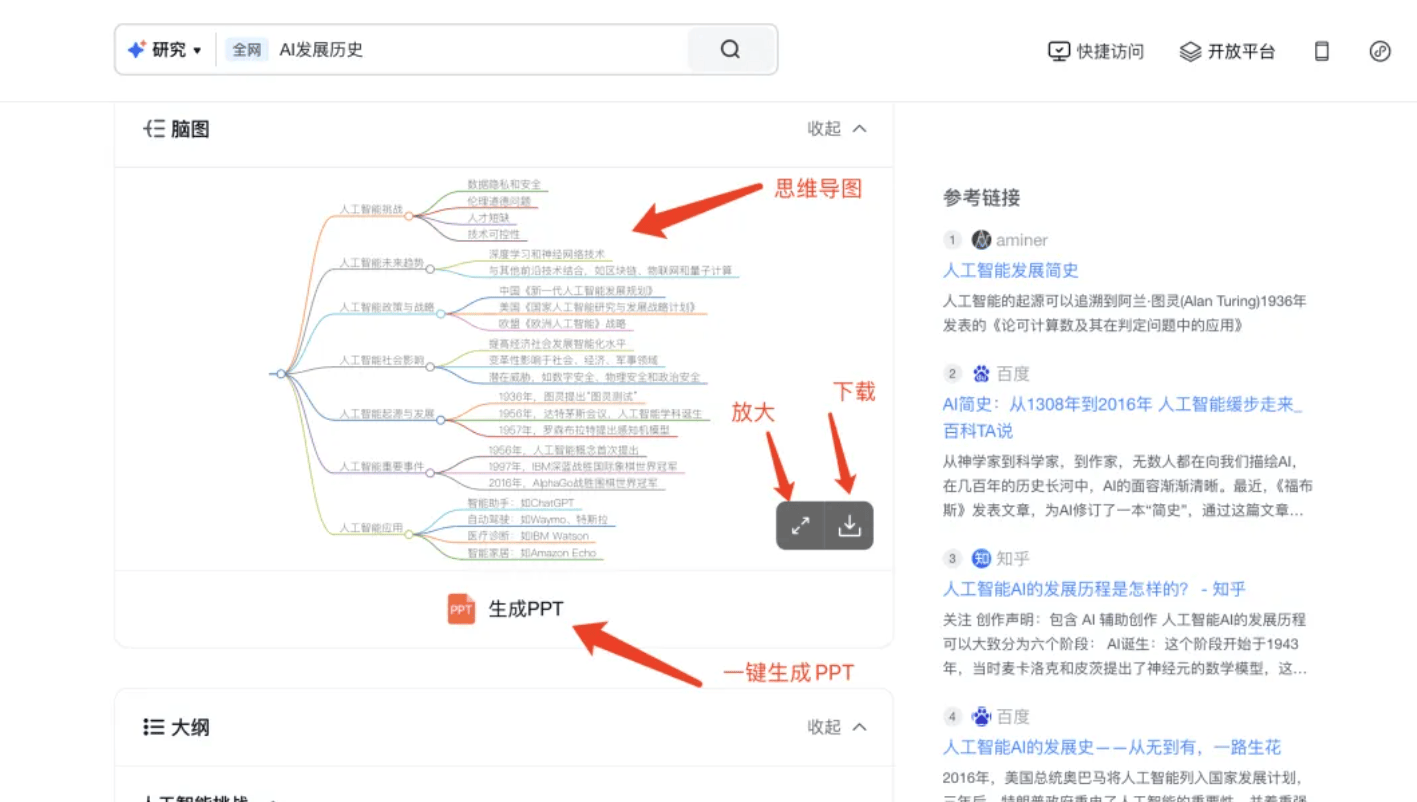Select the 全网 search scope tag
Image resolution: width=1417 pixels, height=802 pixels.
click(x=246, y=50)
